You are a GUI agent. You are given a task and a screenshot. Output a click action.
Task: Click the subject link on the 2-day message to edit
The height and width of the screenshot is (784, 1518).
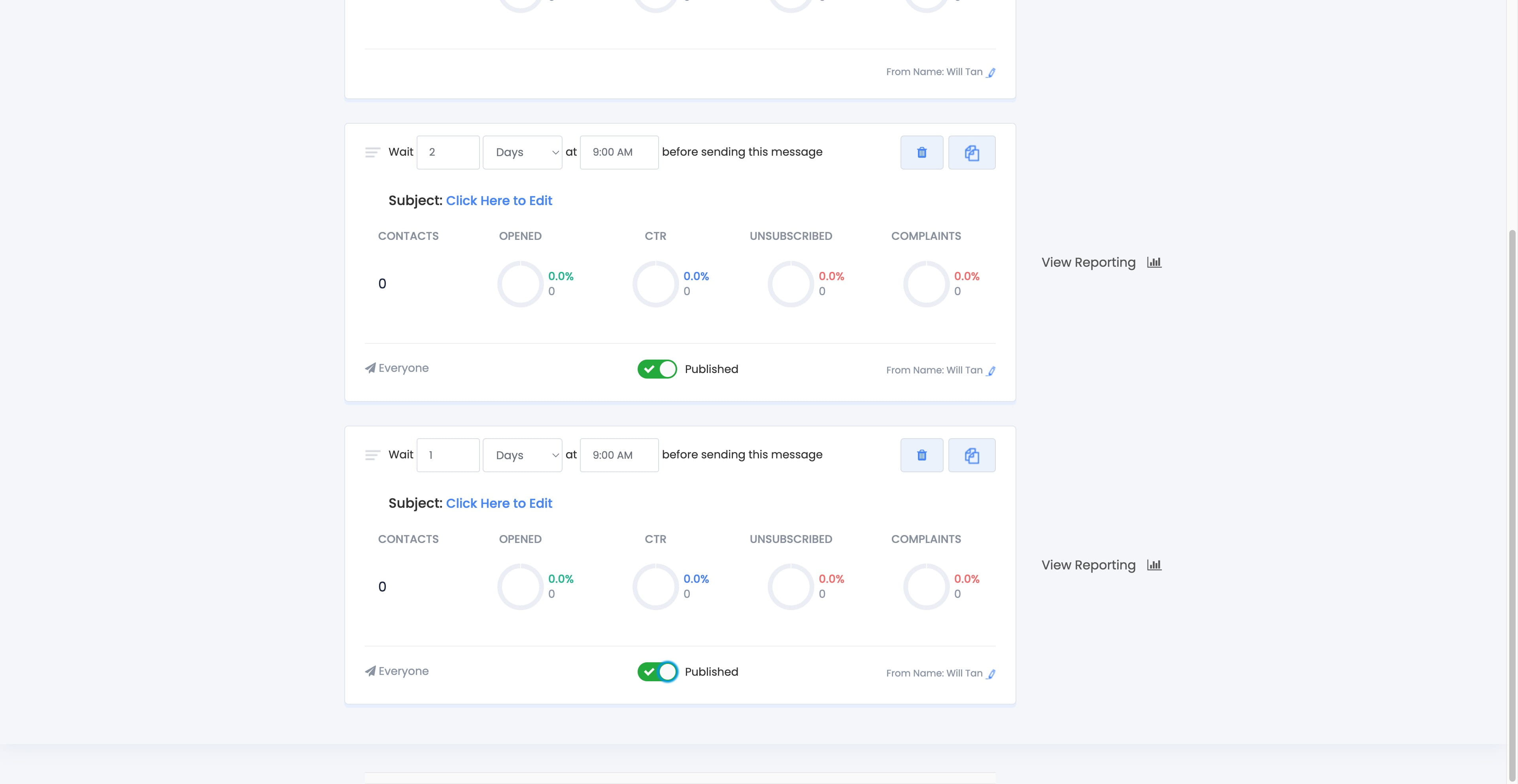(498, 201)
